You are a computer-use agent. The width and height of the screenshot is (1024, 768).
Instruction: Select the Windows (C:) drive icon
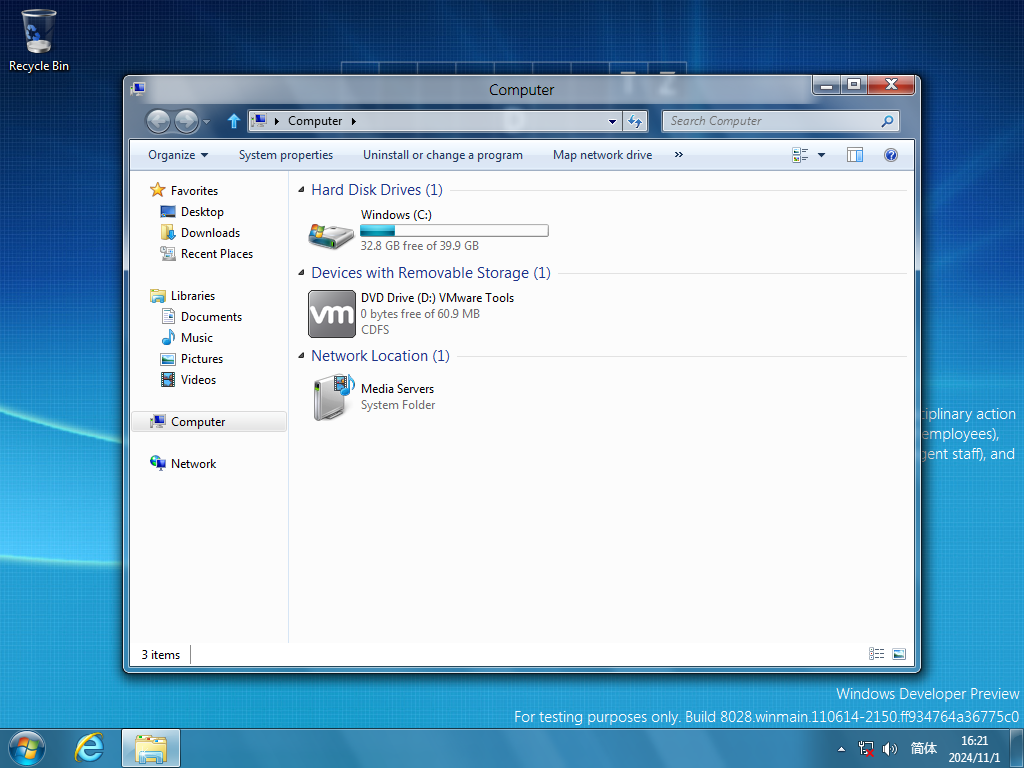[332, 234]
